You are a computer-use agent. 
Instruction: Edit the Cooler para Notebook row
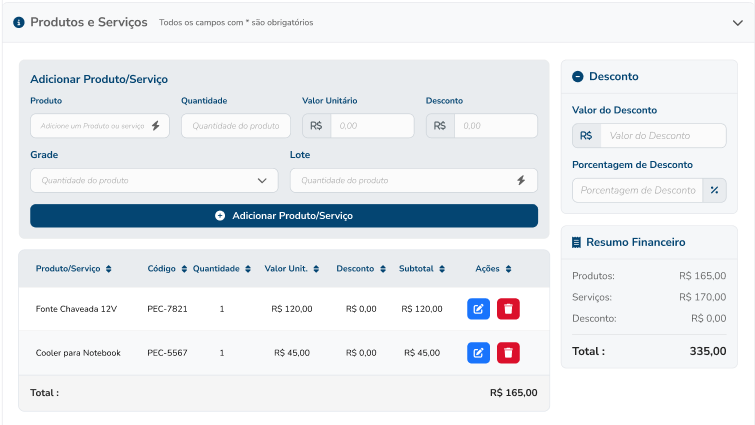point(478,352)
